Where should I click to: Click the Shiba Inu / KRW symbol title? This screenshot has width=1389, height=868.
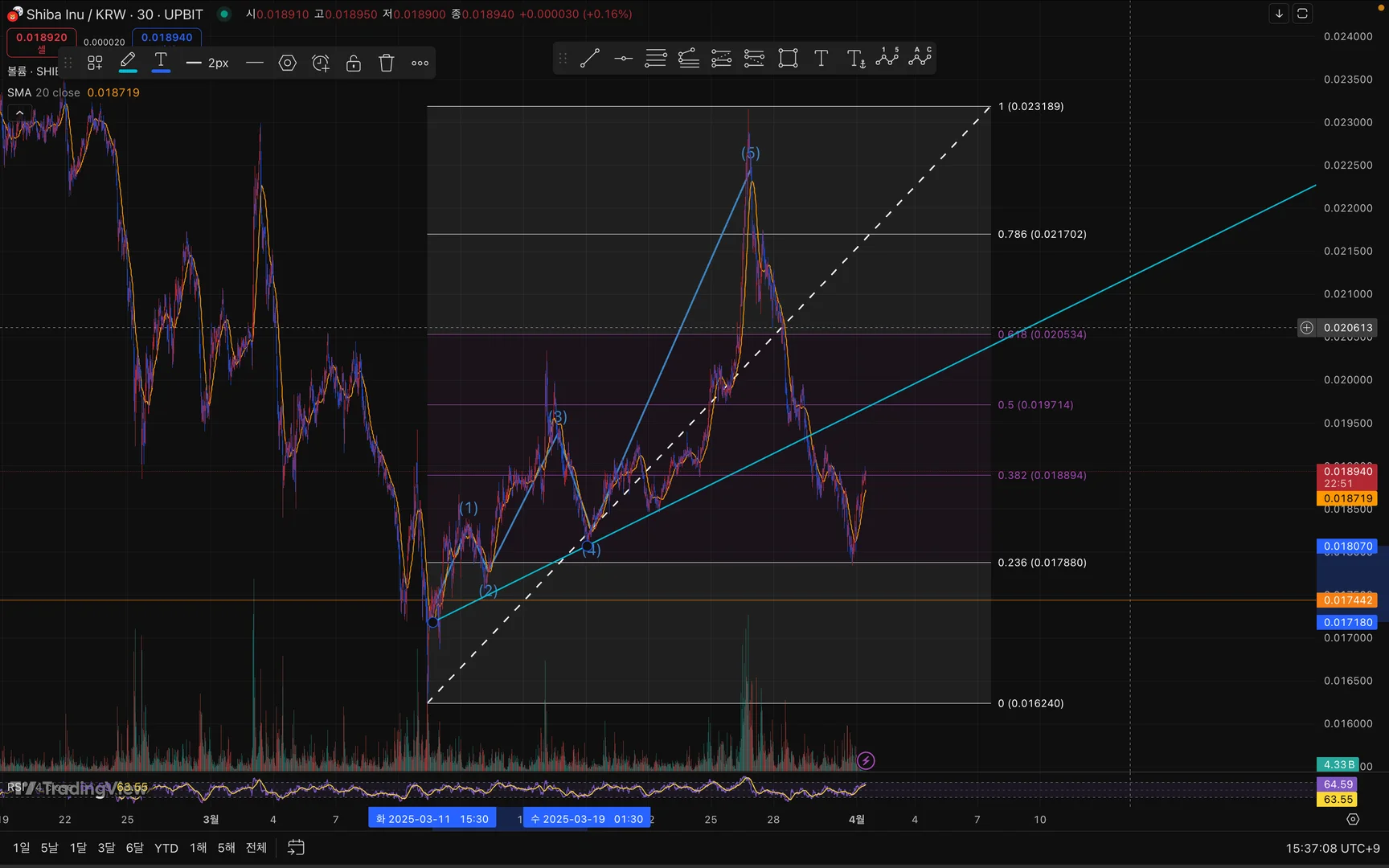coord(115,14)
